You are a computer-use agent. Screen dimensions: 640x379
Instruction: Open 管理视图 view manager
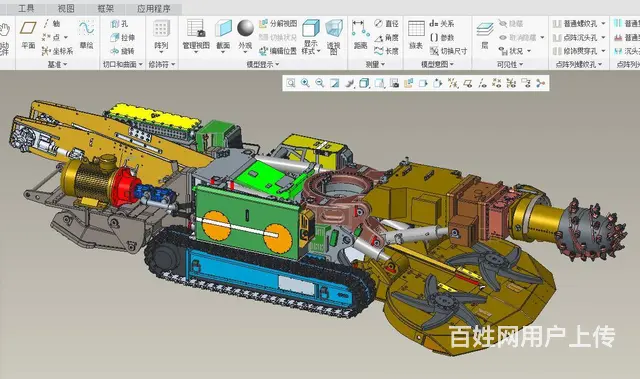click(196, 35)
